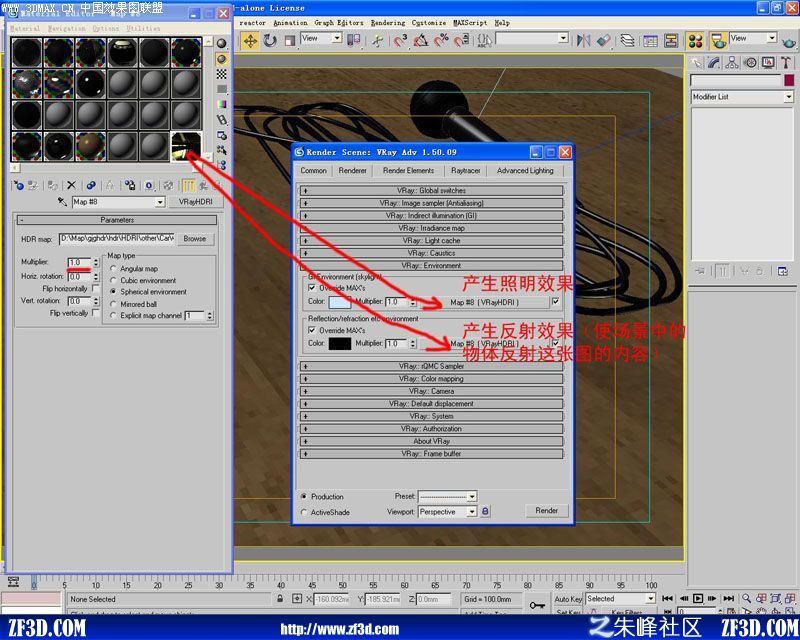Click the Set Key key icon
The image size is (800, 640).
[x=537, y=605]
